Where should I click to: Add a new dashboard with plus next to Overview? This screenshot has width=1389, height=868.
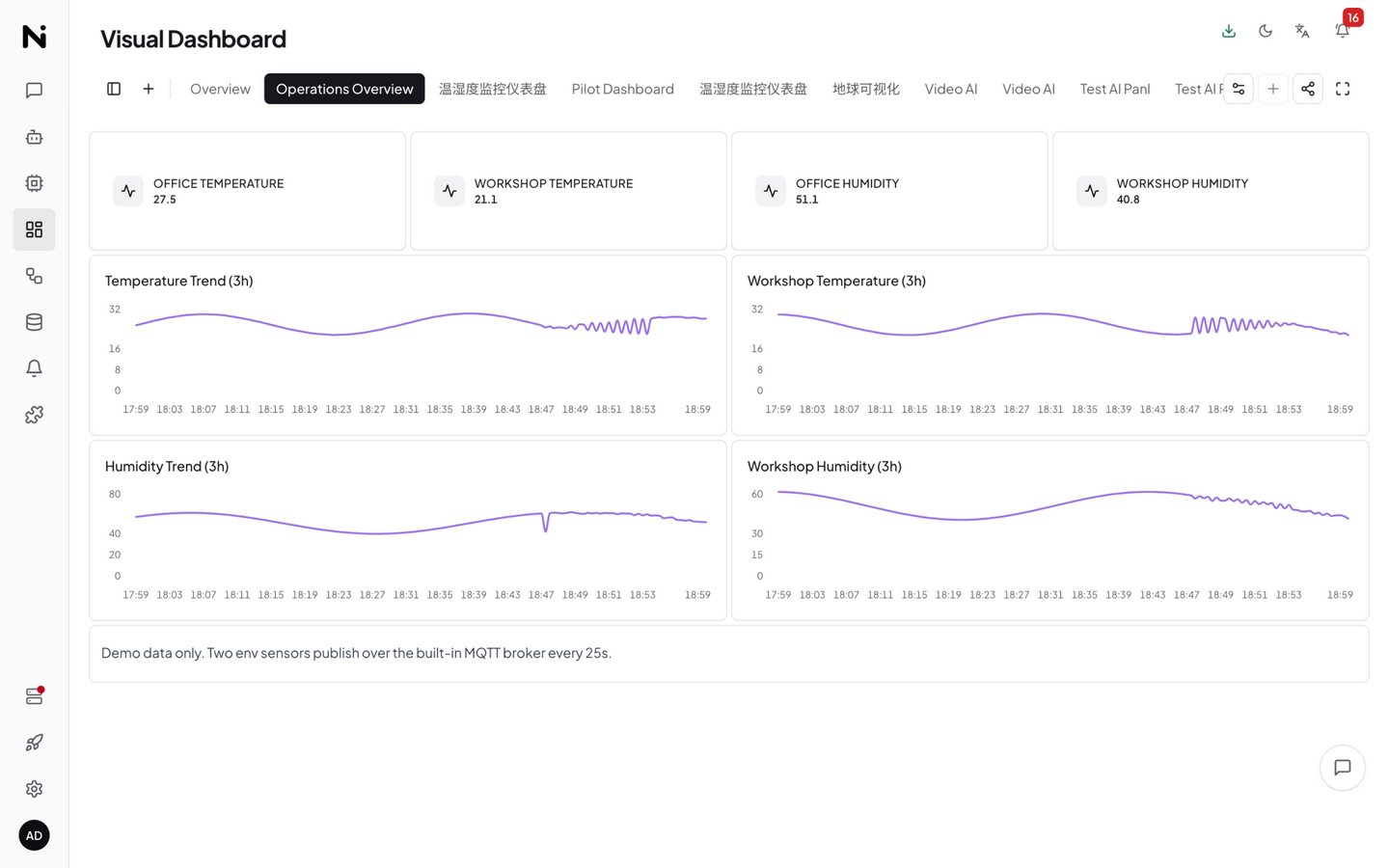[149, 89]
